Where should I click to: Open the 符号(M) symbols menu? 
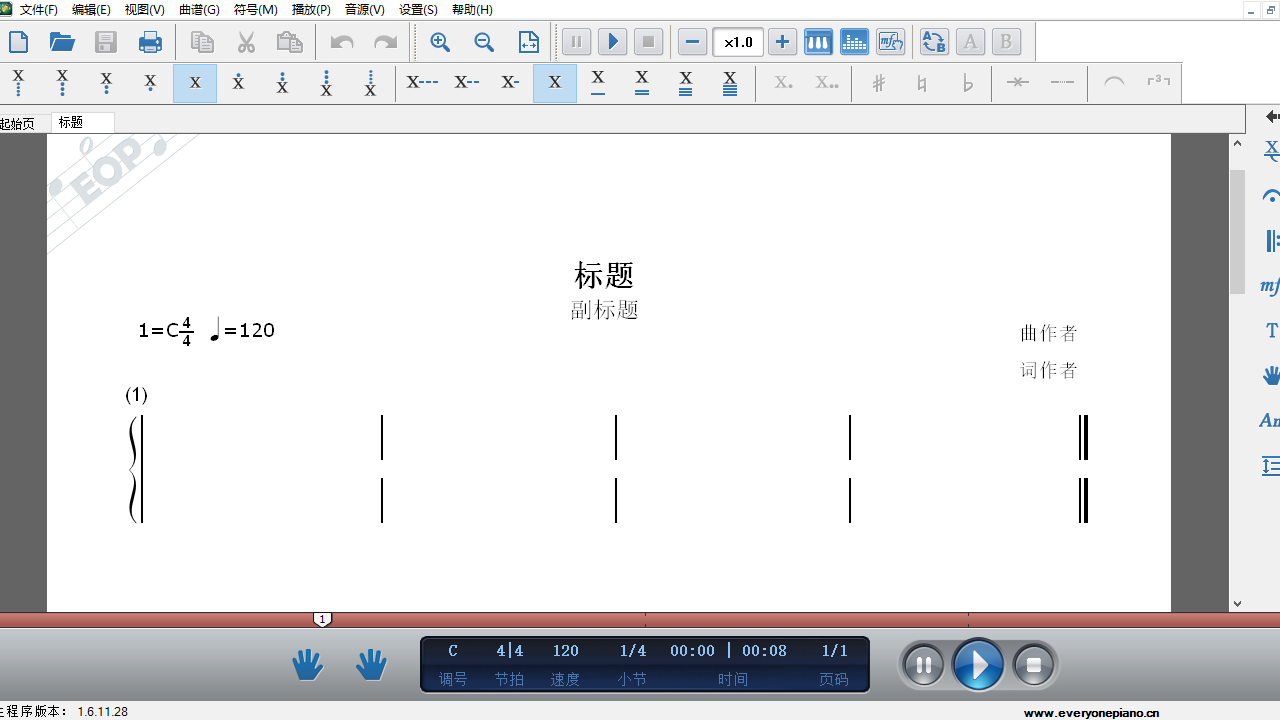pyautogui.click(x=254, y=9)
